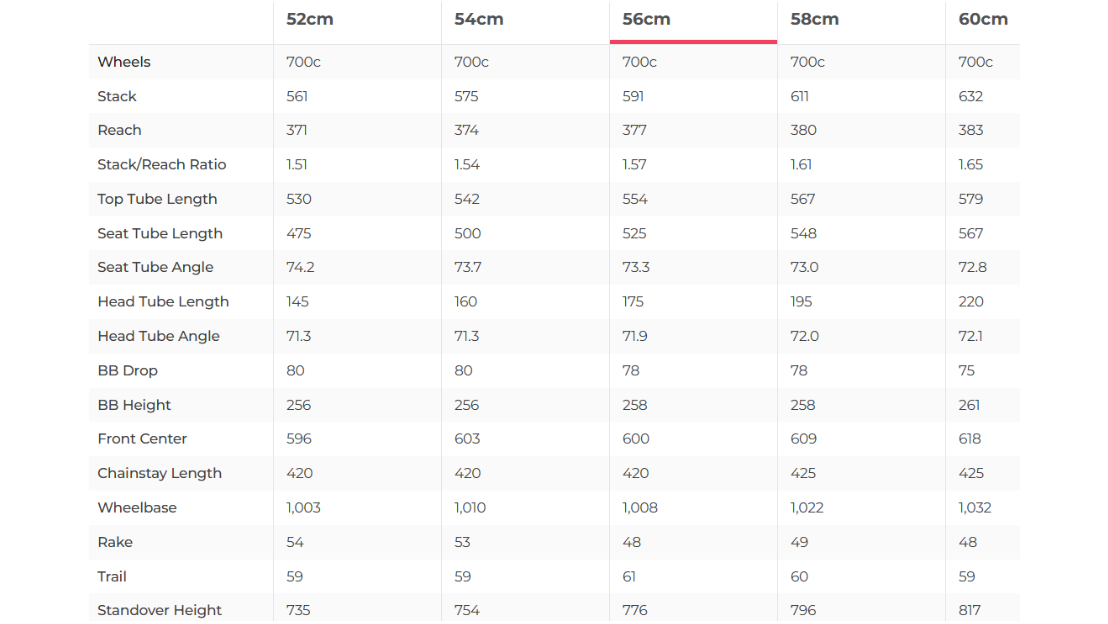Click the Wheelbase row label

pyautogui.click(x=137, y=508)
